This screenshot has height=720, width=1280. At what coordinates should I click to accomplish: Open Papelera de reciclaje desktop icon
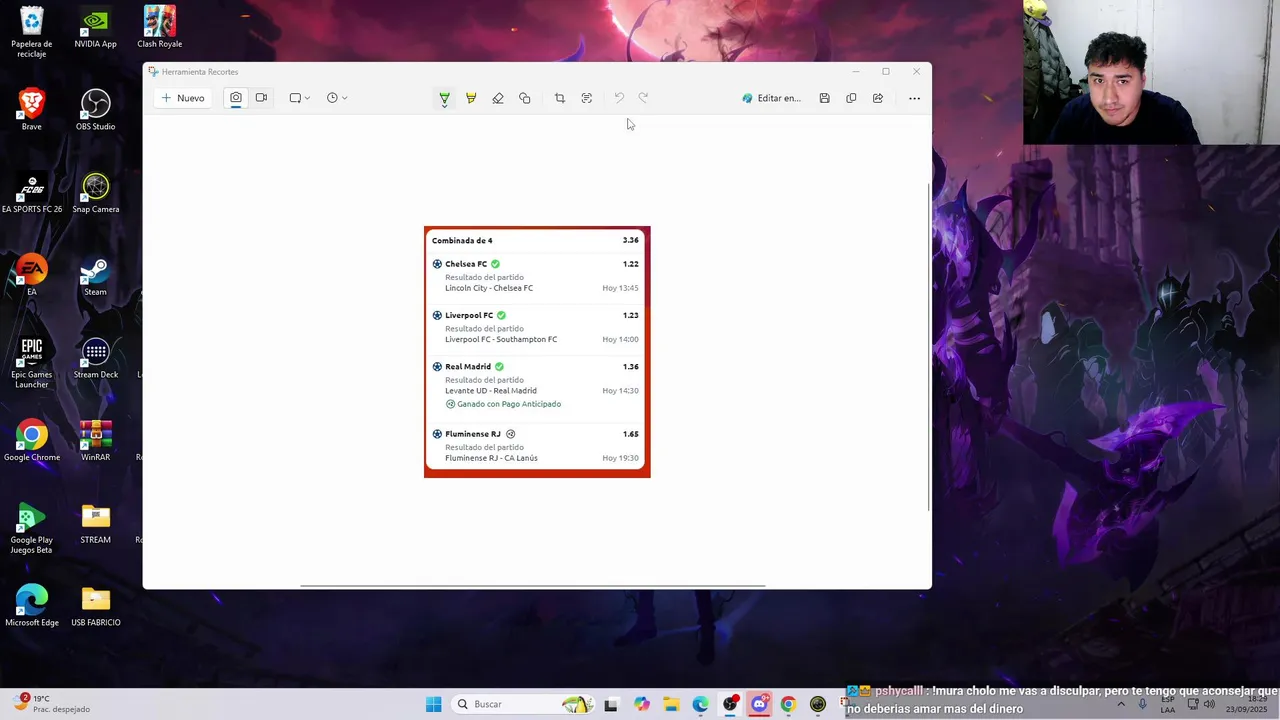click(32, 32)
